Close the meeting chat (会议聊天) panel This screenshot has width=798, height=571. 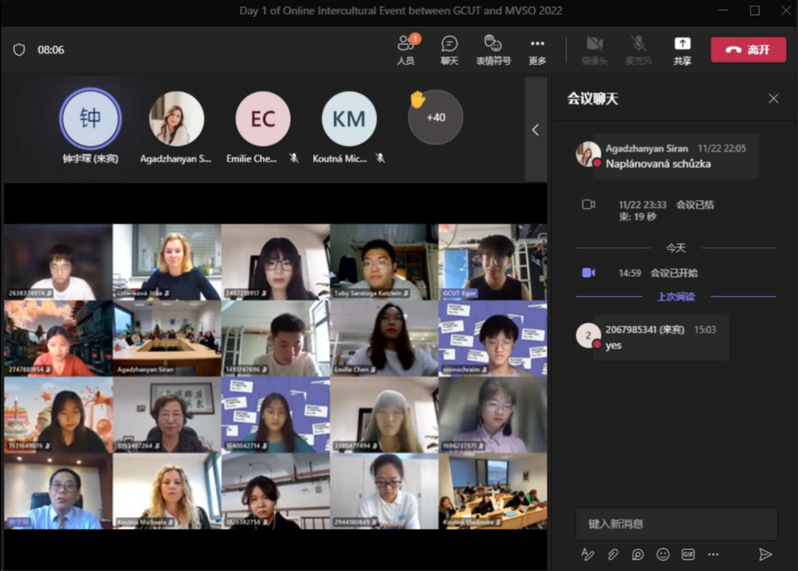(773, 98)
